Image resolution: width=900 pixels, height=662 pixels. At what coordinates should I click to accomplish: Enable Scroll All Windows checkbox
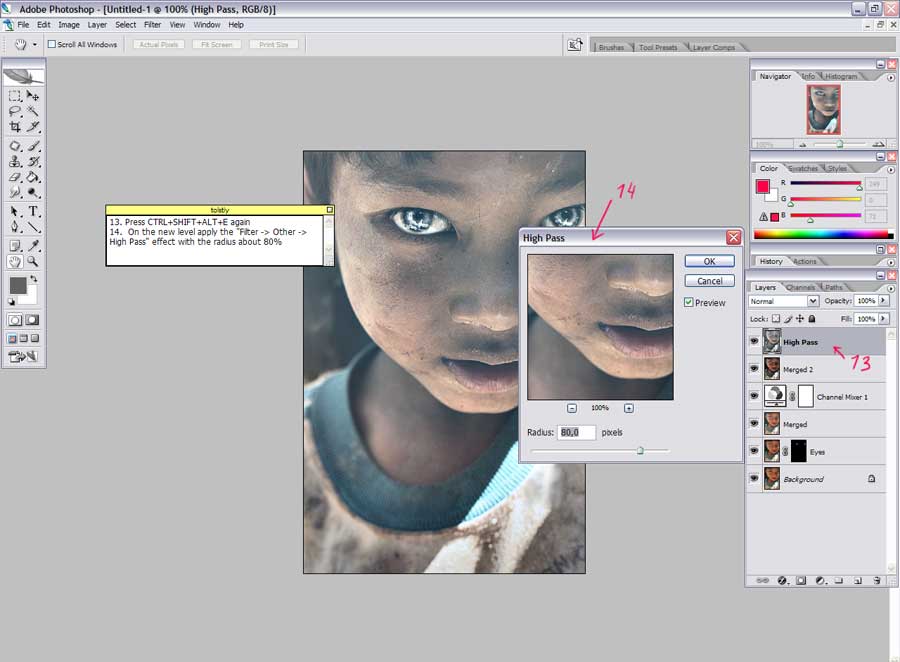point(52,44)
